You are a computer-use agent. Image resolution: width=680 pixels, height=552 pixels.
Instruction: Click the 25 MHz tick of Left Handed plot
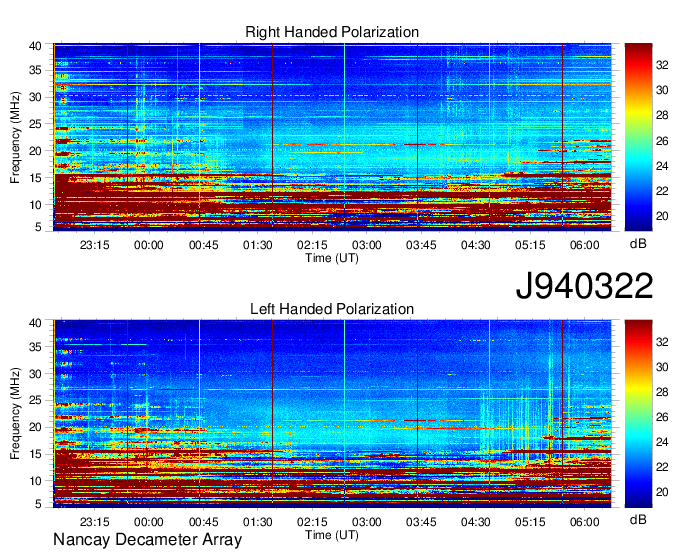tap(35, 401)
